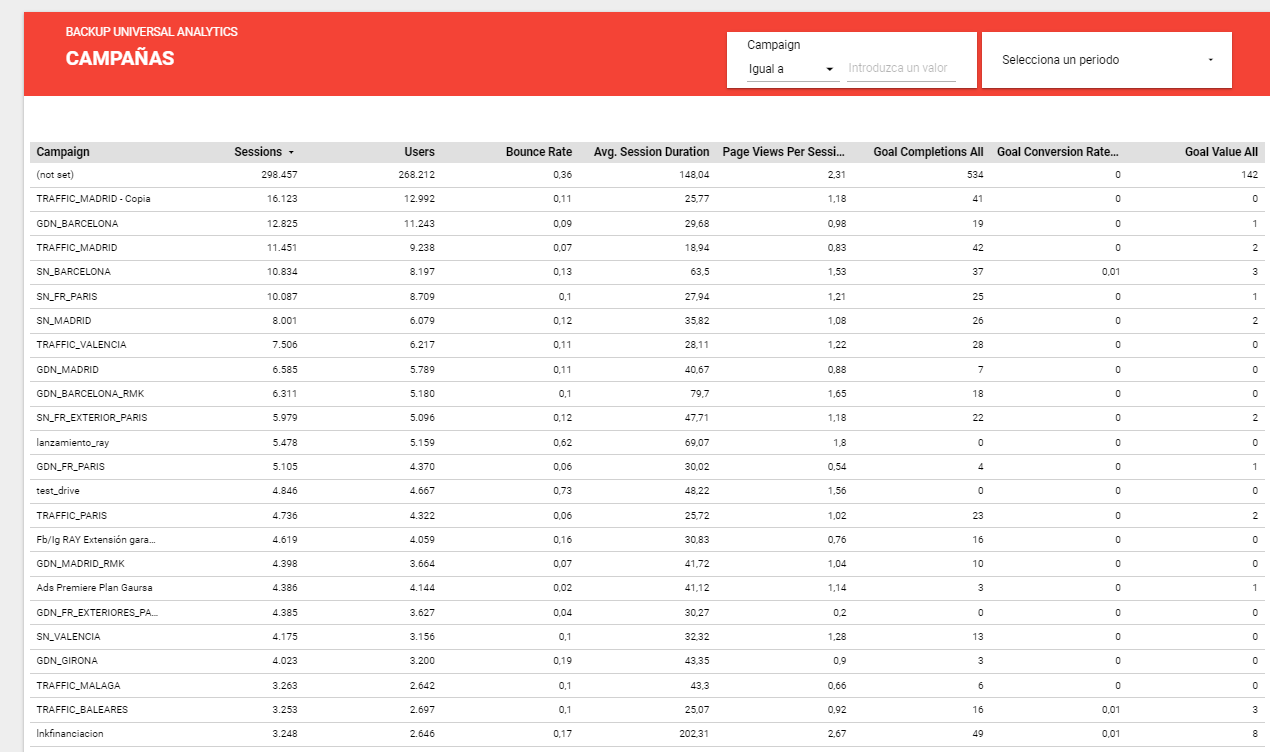Sort by Page Views Per Session header
The width and height of the screenshot is (1270, 752).
(784, 152)
